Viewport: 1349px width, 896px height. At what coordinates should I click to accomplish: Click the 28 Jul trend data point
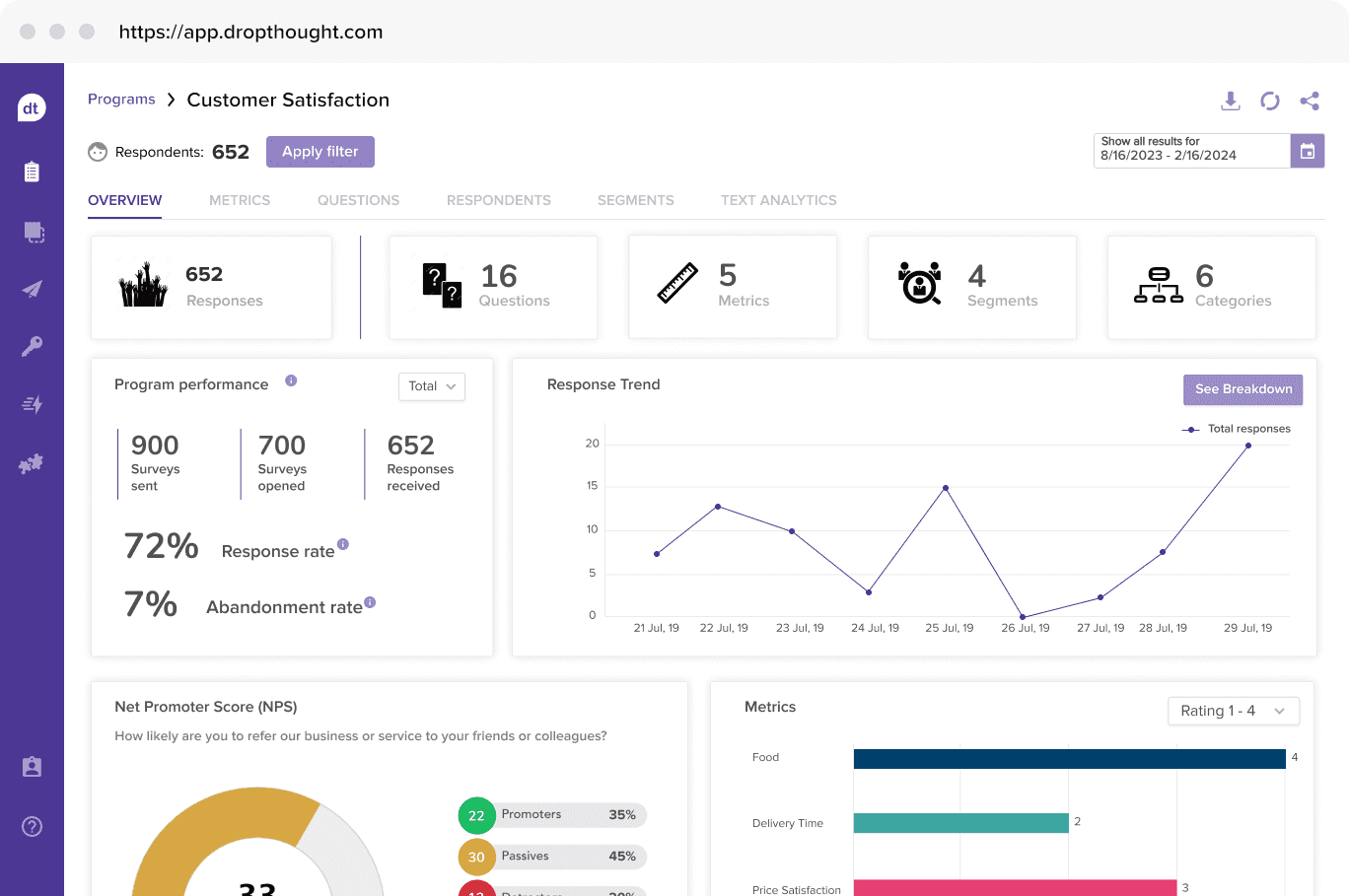tap(1163, 552)
